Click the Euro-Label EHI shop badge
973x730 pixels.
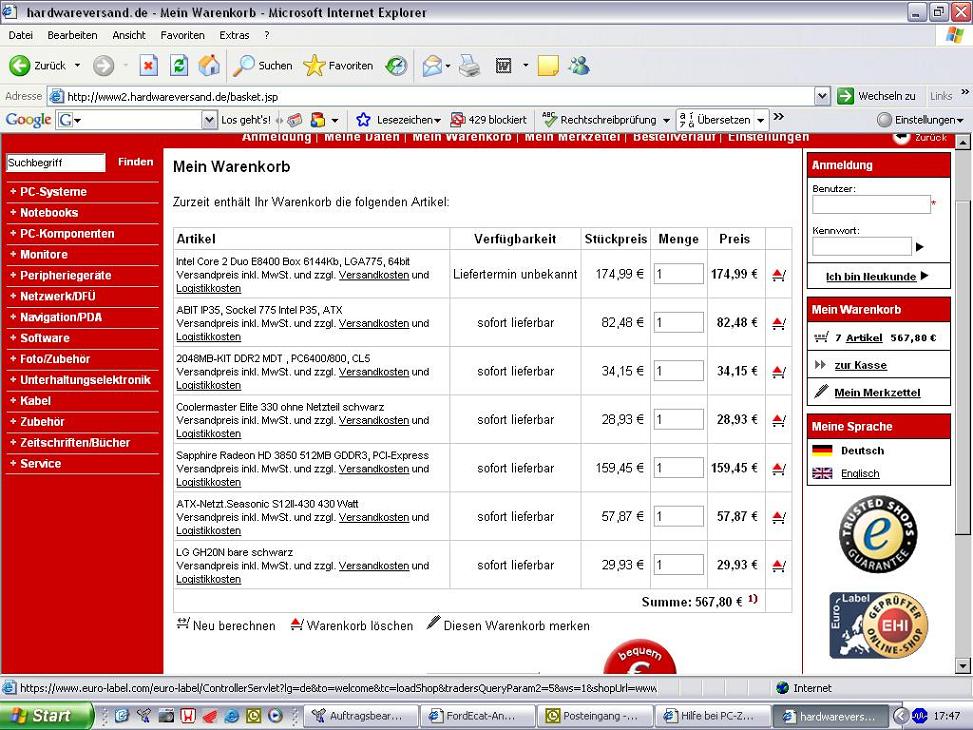pyautogui.click(x=878, y=625)
